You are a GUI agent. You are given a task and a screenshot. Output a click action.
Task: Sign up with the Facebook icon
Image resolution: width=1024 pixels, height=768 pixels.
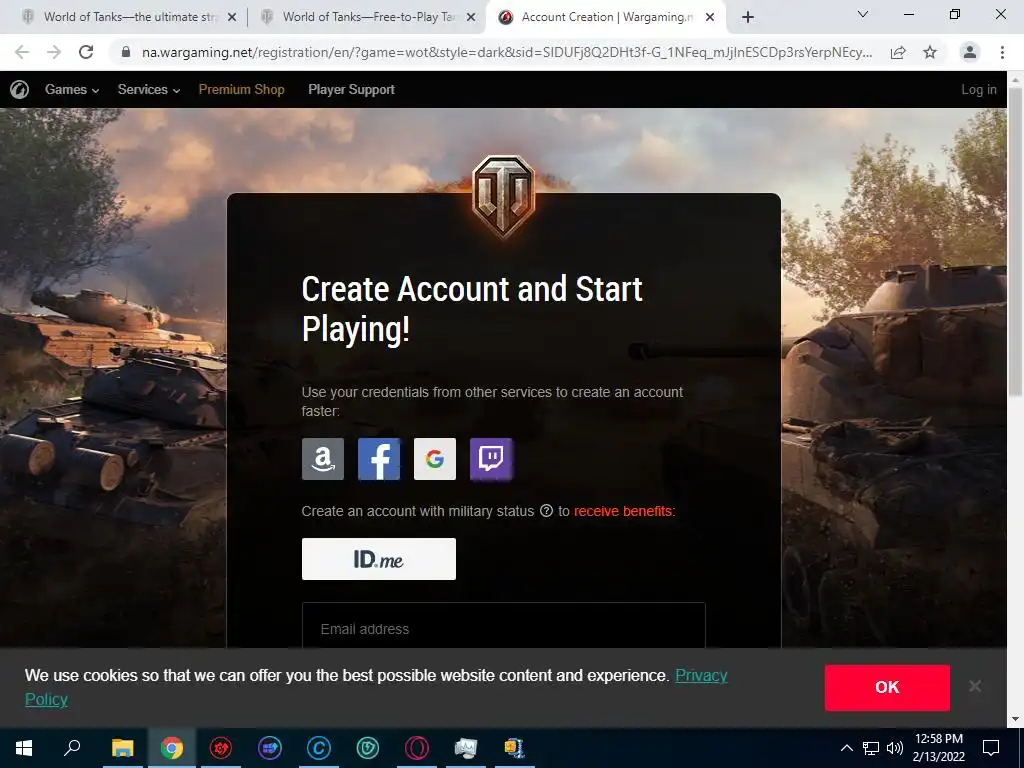point(379,459)
